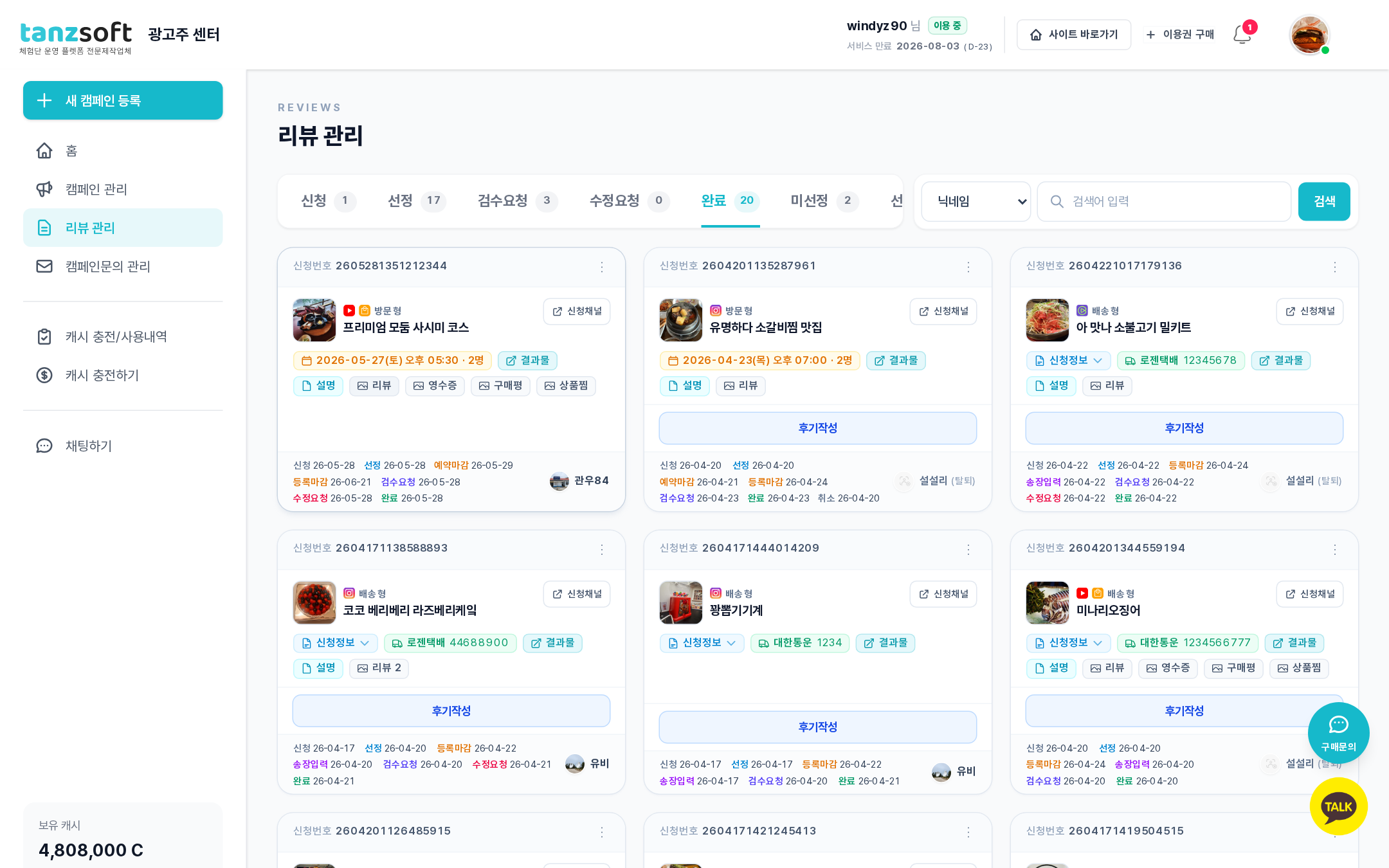
Task: Open more options for application 2605281351212344
Action: pyautogui.click(x=602, y=267)
